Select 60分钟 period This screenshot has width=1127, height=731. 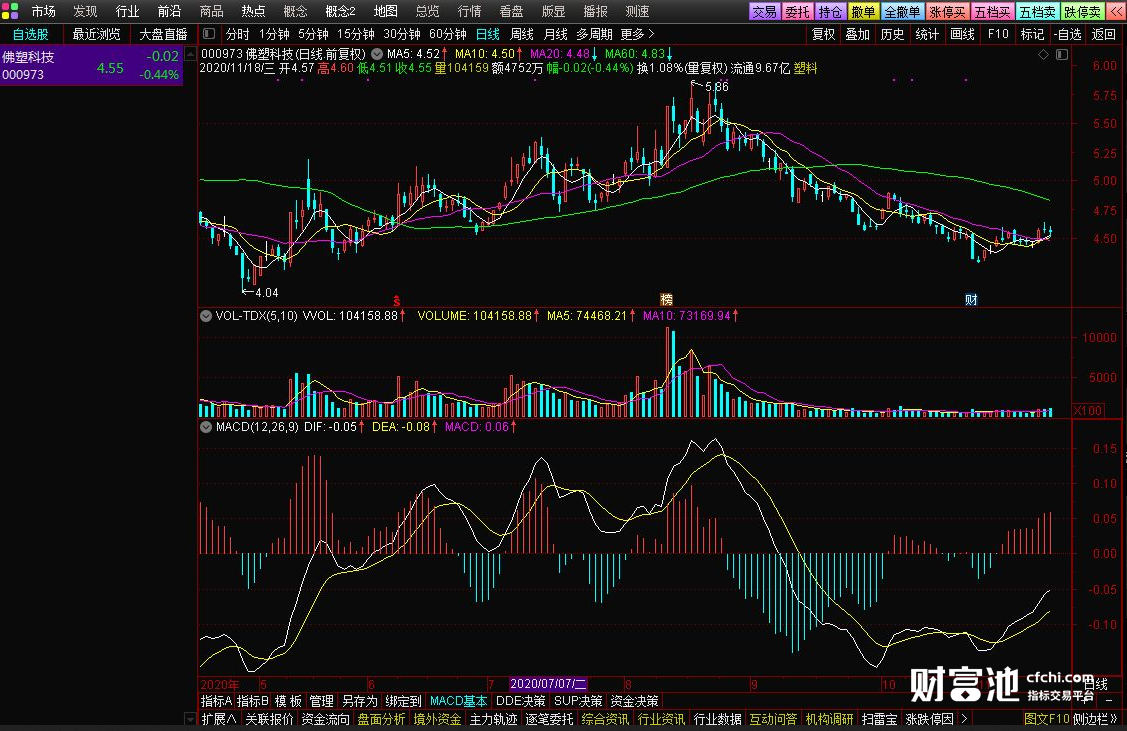(x=448, y=34)
